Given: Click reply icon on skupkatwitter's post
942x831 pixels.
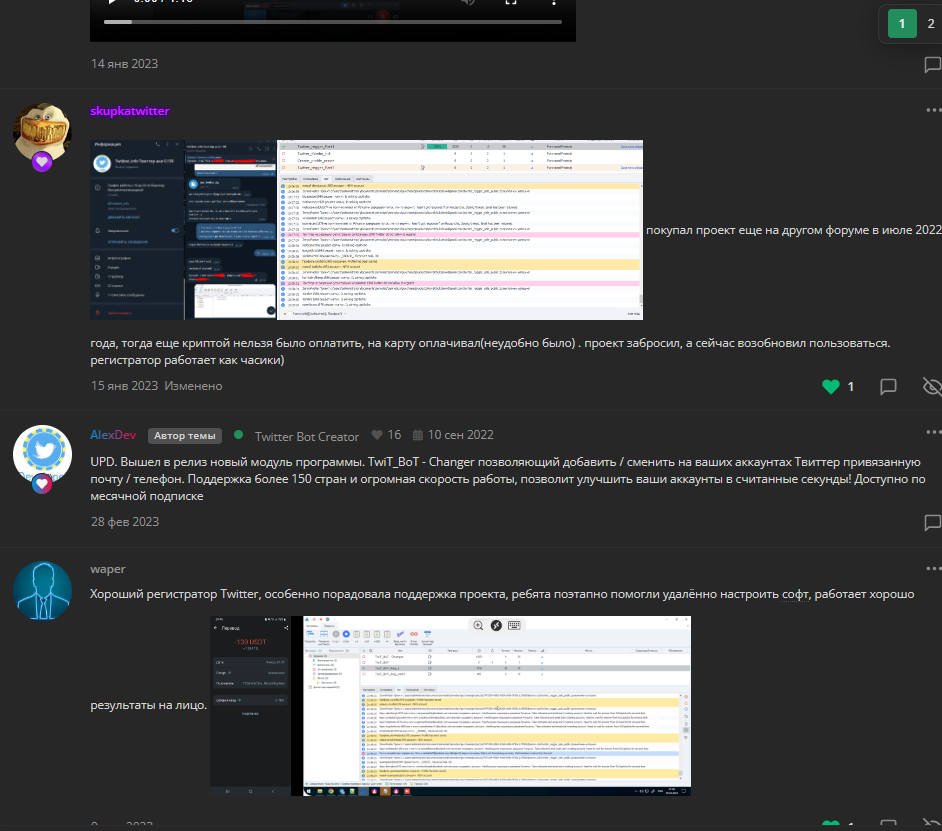Looking at the screenshot, I should pos(888,386).
